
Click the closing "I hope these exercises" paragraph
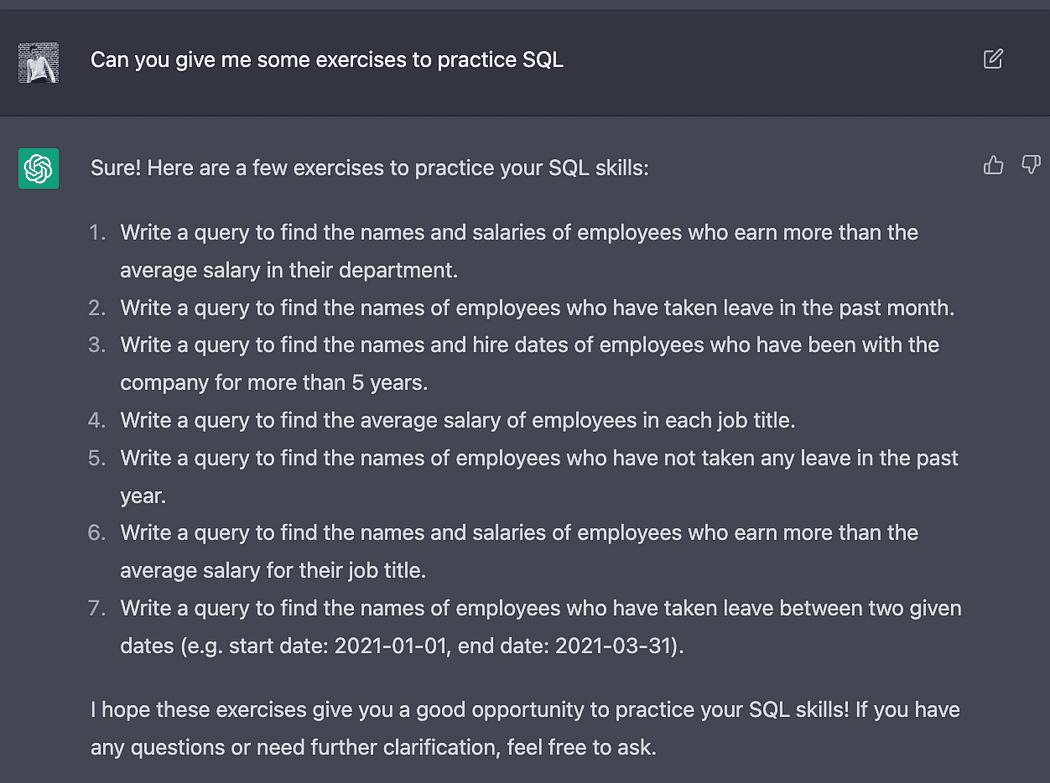(x=524, y=728)
